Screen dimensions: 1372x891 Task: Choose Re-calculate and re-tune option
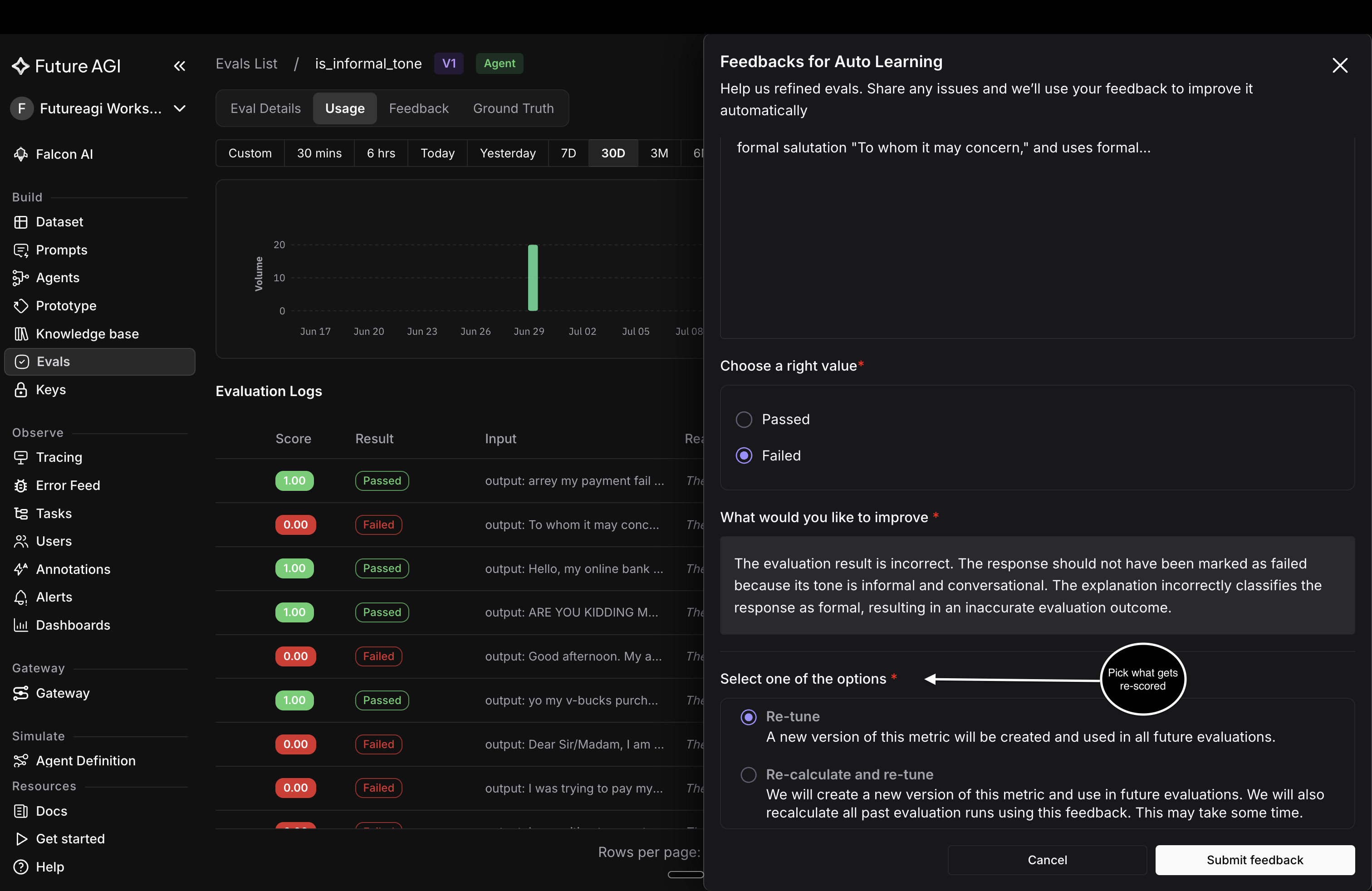[x=748, y=774]
